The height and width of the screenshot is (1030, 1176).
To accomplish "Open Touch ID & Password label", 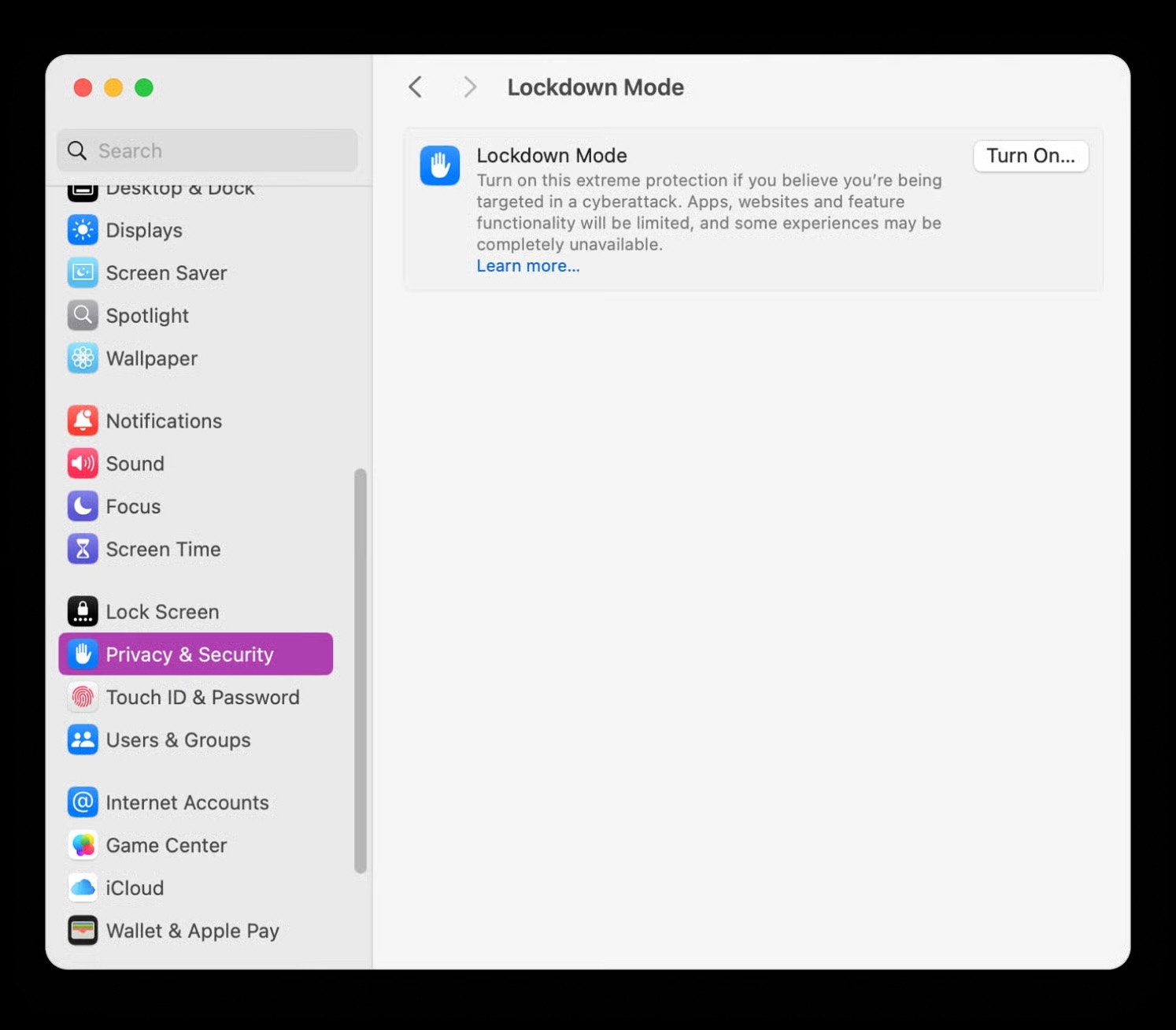I will pos(202,697).
